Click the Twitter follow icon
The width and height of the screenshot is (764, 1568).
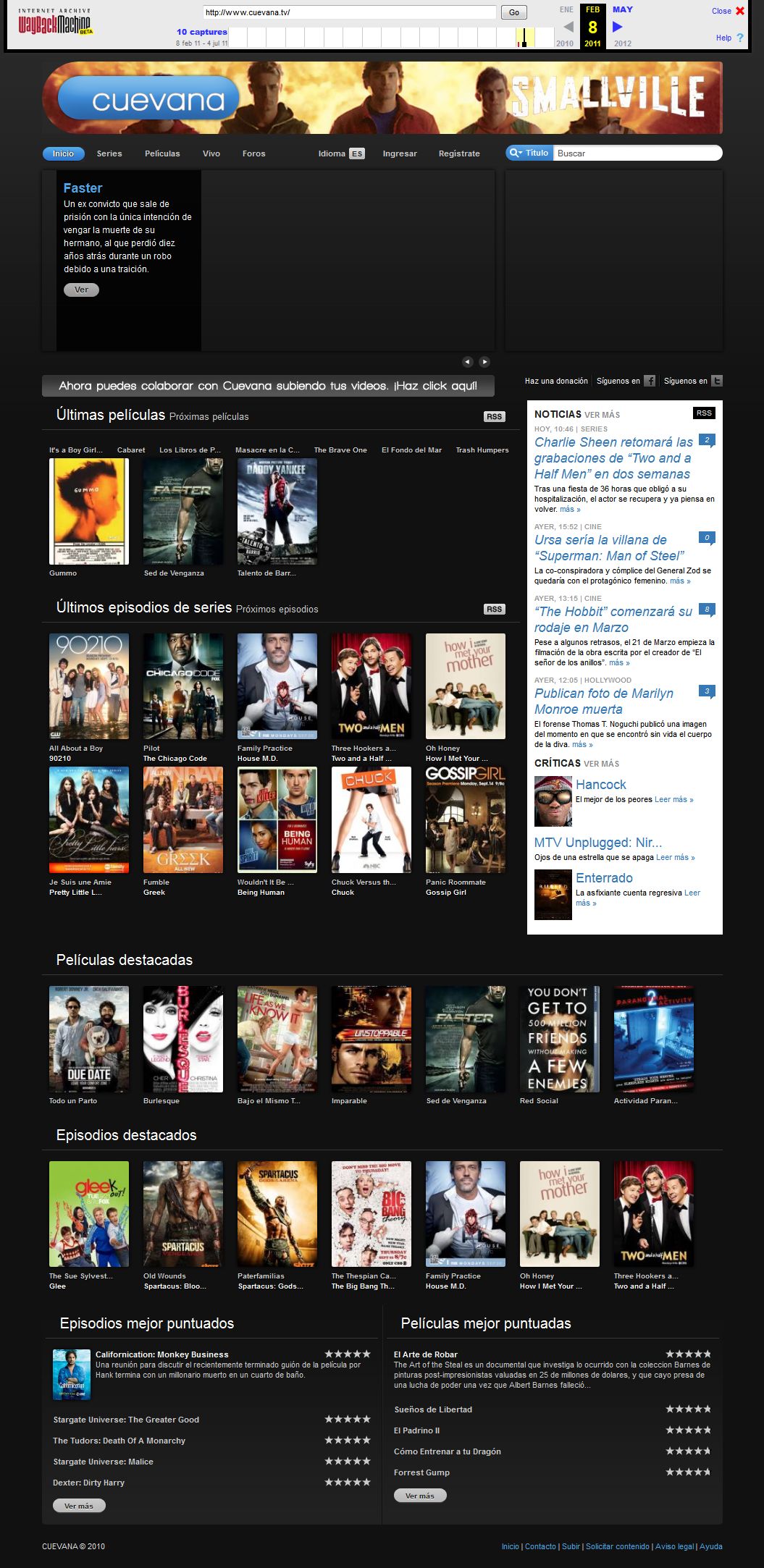click(717, 381)
